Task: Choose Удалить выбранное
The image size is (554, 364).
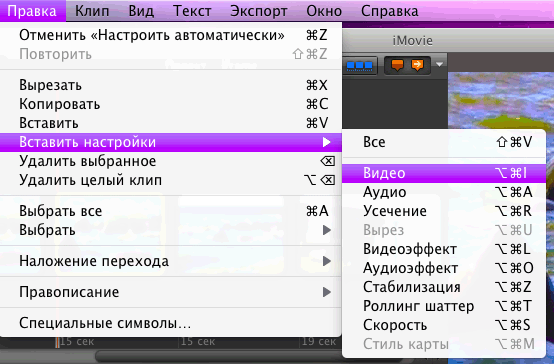Action: [x=171, y=162]
